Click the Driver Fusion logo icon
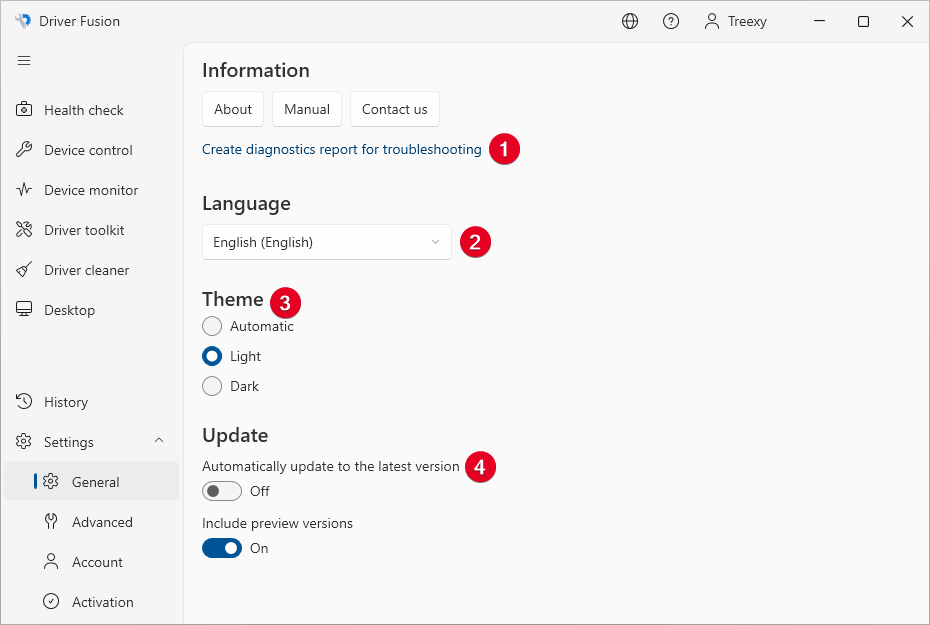Screen dimensions: 930x625 [23, 21]
